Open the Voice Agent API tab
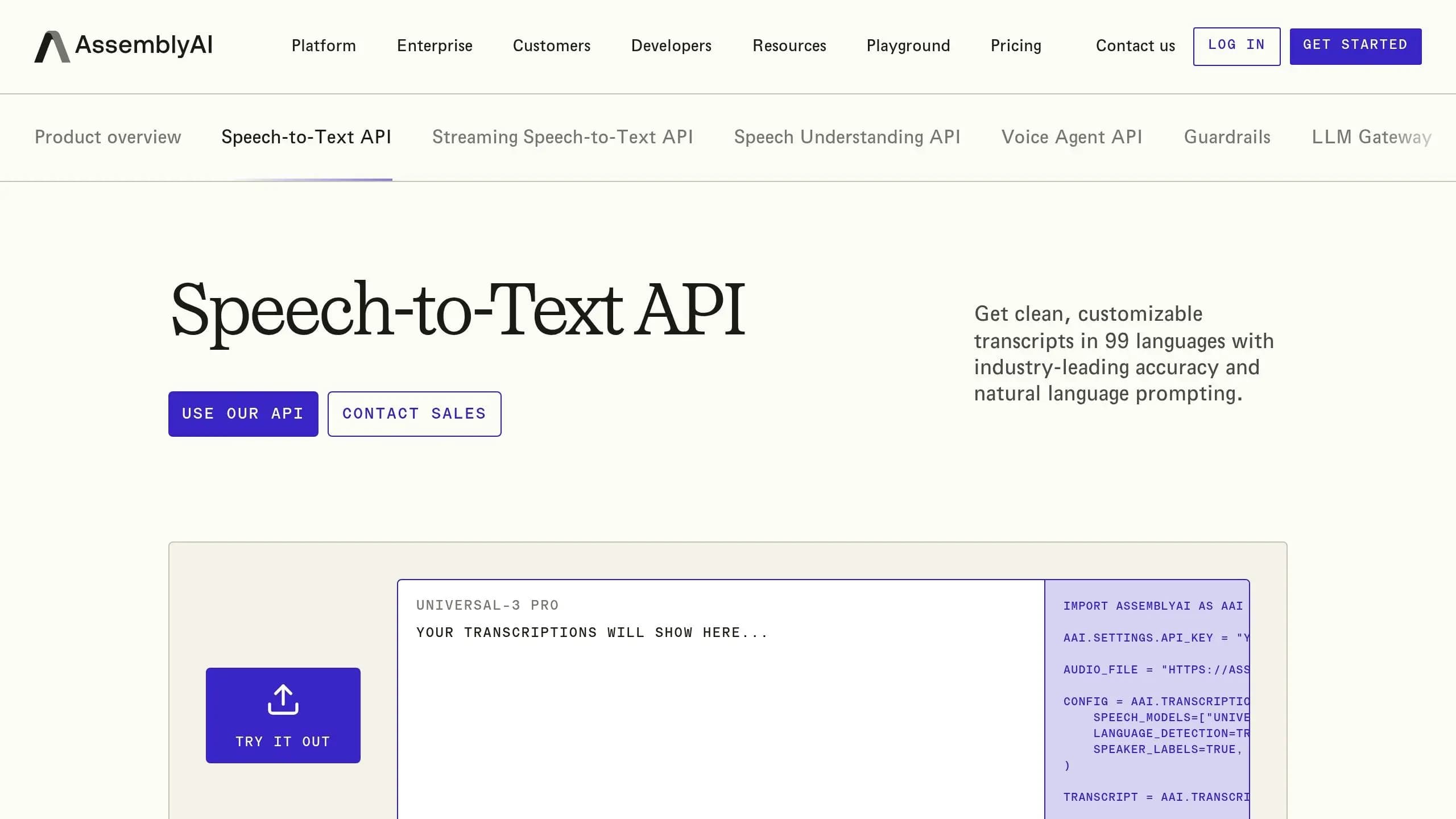 [x=1072, y=137]
